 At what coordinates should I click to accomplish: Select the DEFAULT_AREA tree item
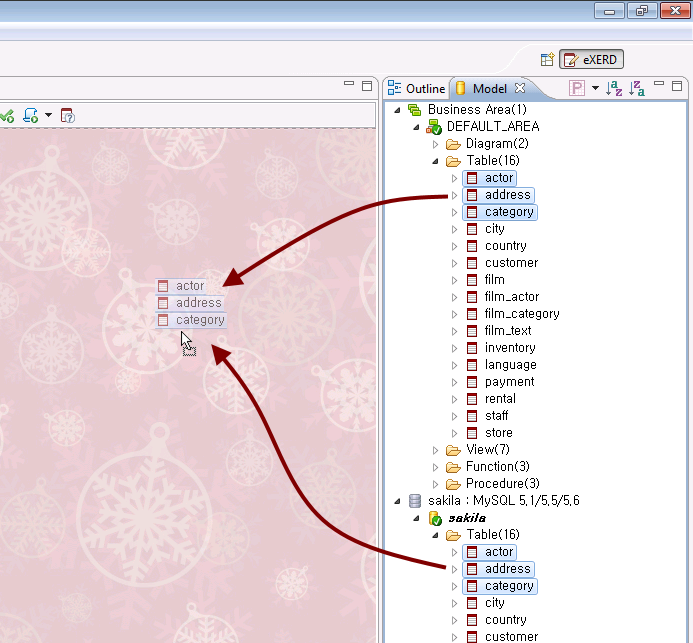(x=483, y=126)
